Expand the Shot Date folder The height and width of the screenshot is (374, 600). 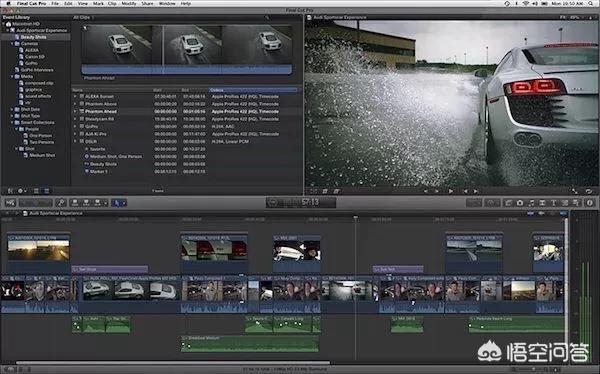point(12,109)
